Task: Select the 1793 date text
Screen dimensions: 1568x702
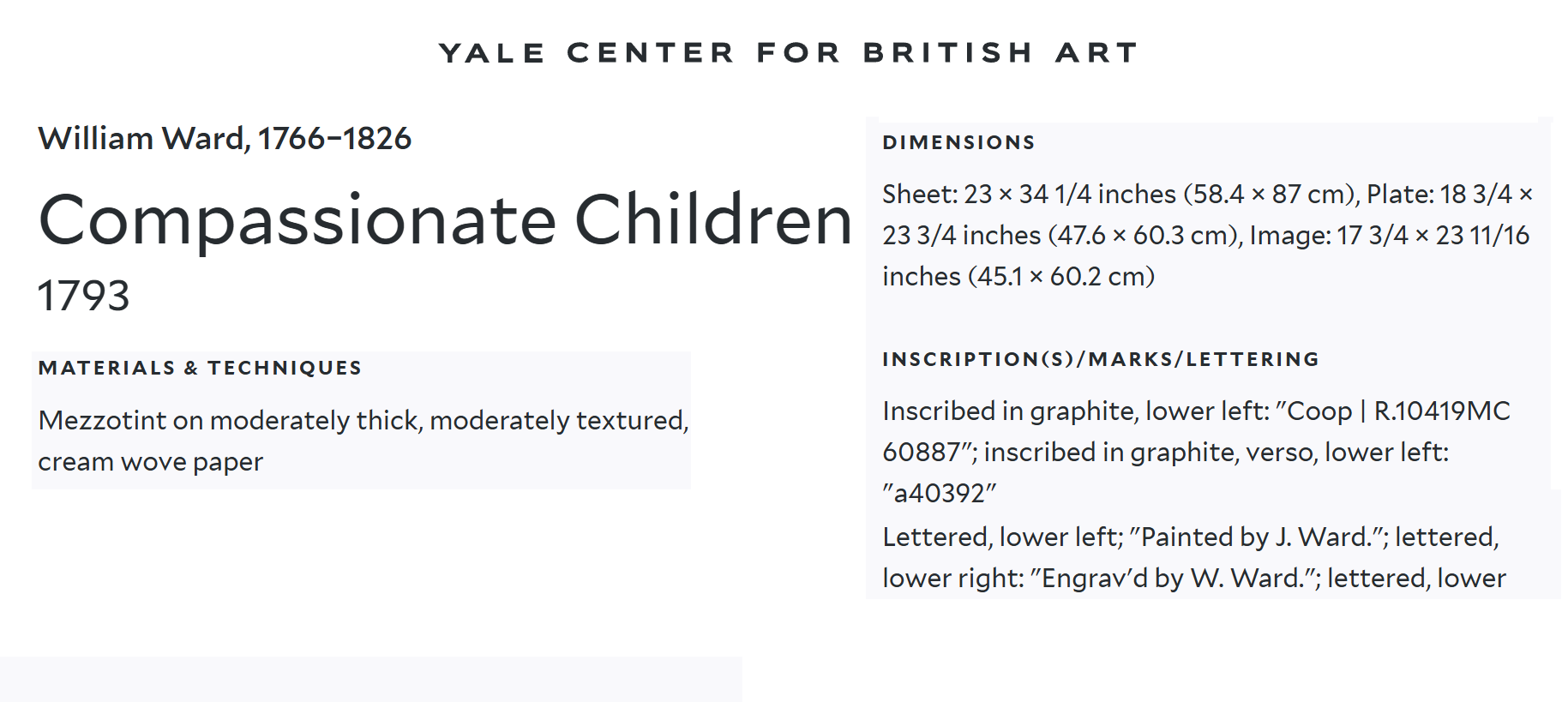Action: coord(83,297)
